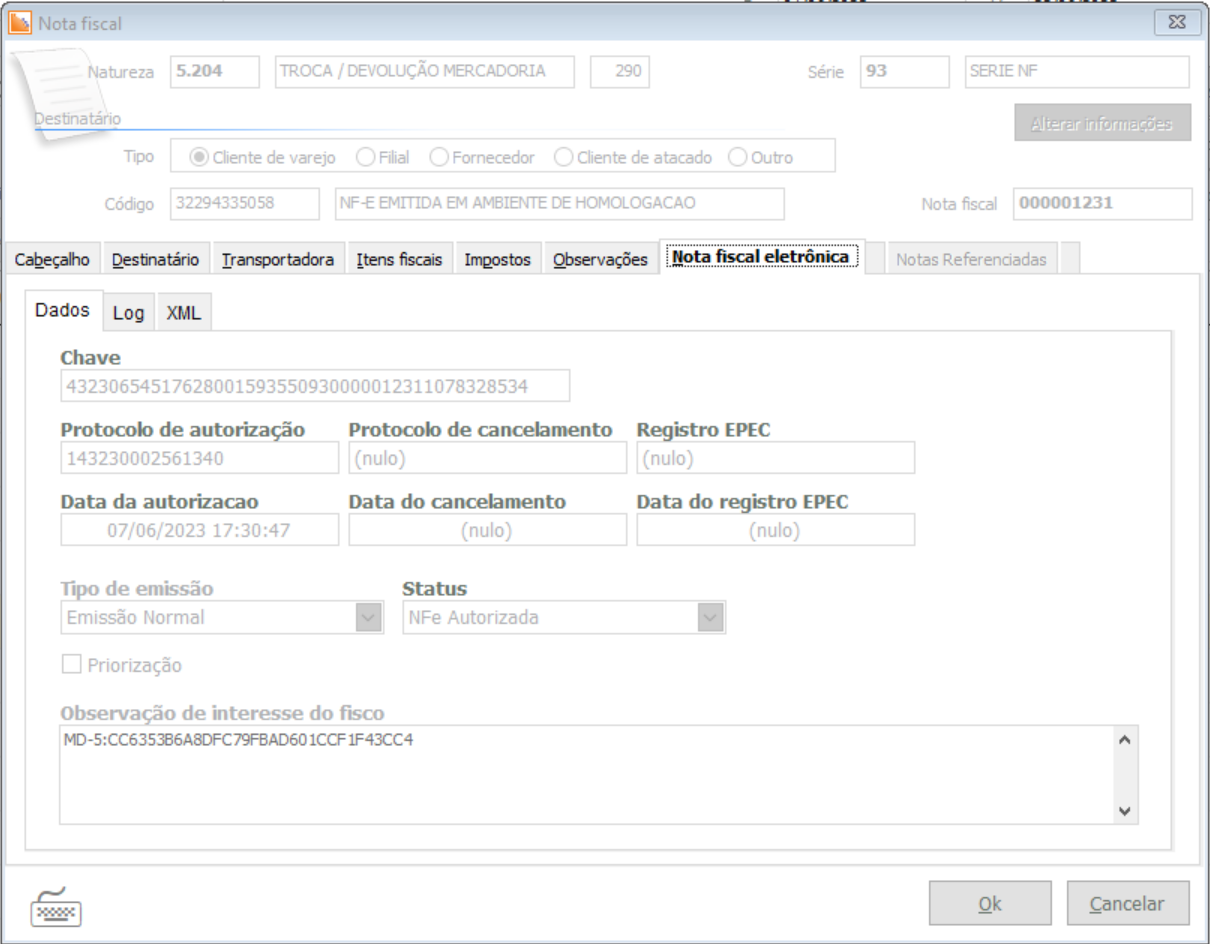Click the Data do registro EPEC field

776,530
